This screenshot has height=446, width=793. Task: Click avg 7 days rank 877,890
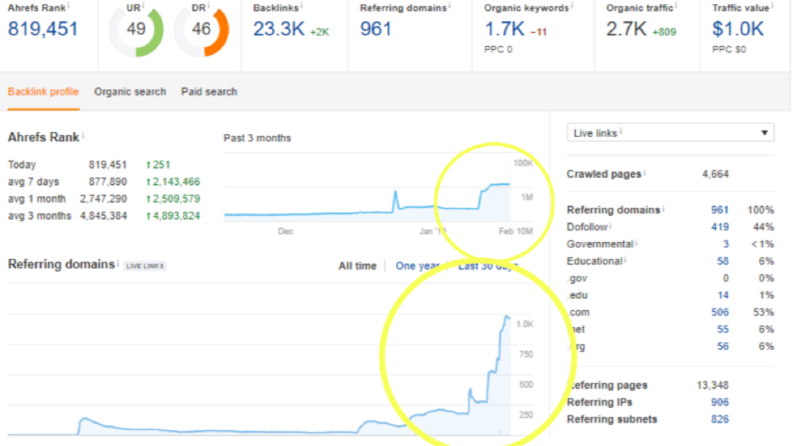(x=108, y=182)
